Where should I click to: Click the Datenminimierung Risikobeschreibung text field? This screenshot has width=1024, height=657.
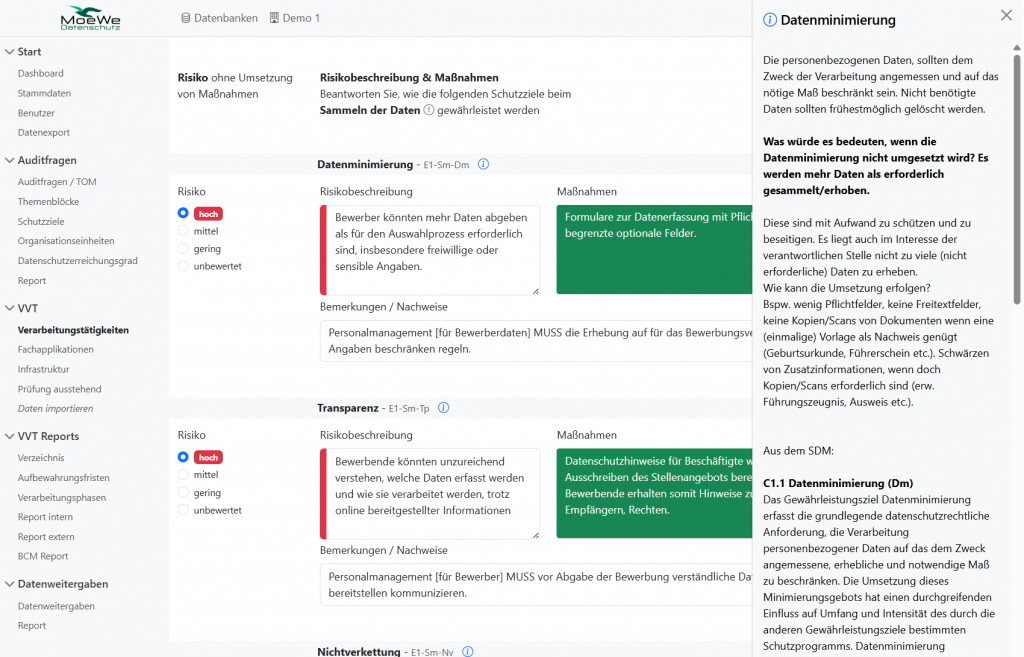(x=428, y=249)
